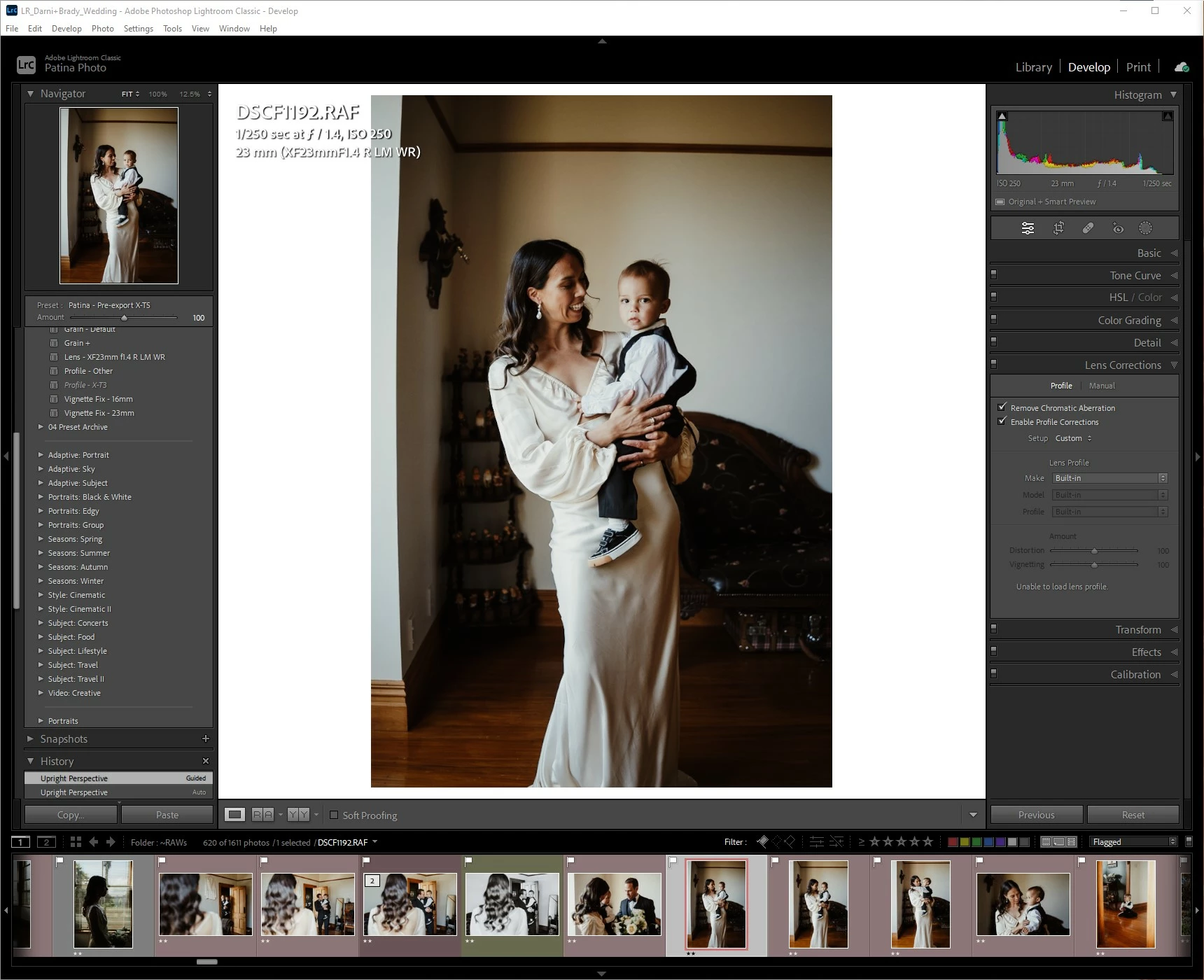
Task: Open the Grid view icon in filmstrip bar
Action: pos(76,842)
